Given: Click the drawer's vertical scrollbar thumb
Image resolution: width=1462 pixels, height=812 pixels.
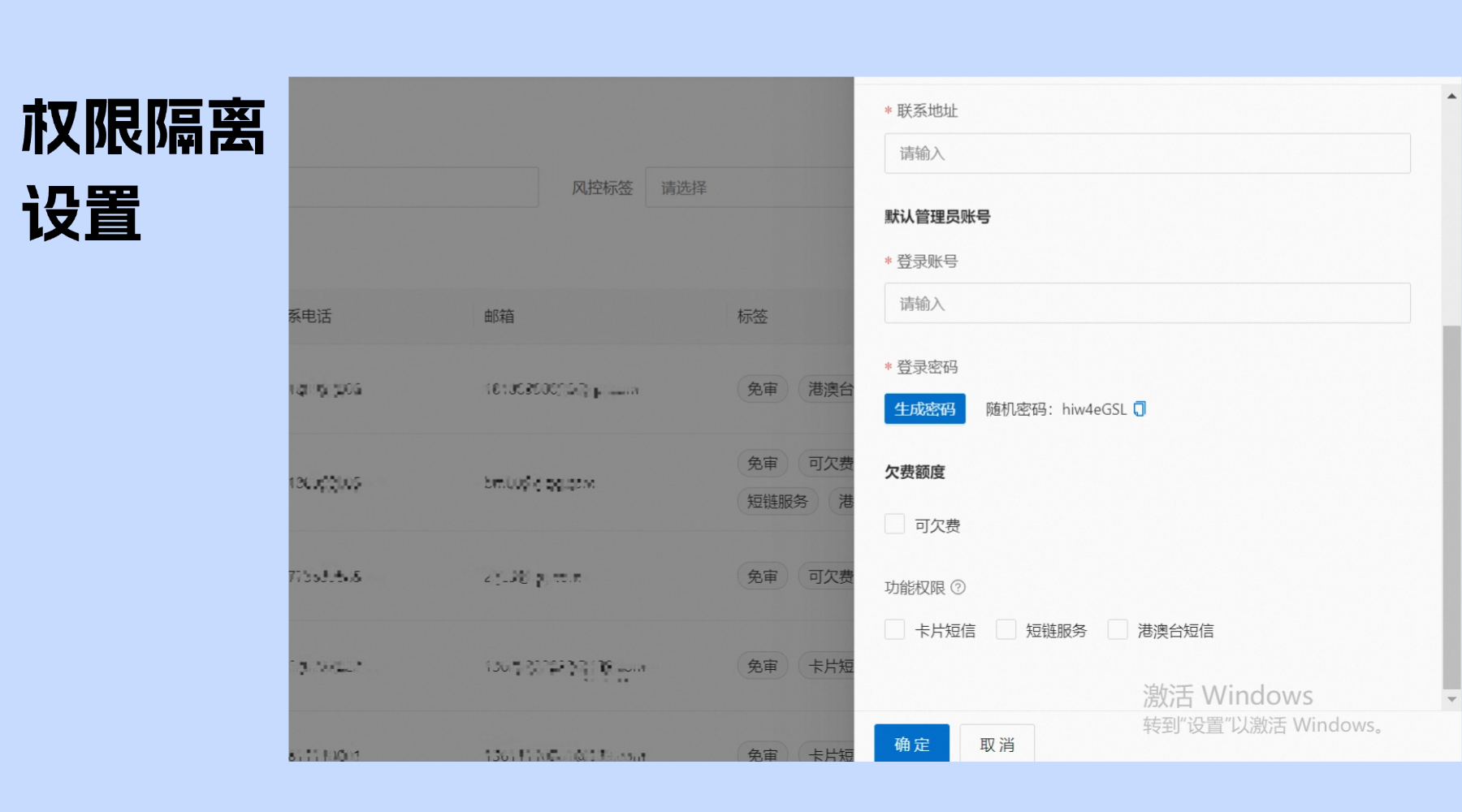Looking at the screenshot, I should tap(1451, 507).
